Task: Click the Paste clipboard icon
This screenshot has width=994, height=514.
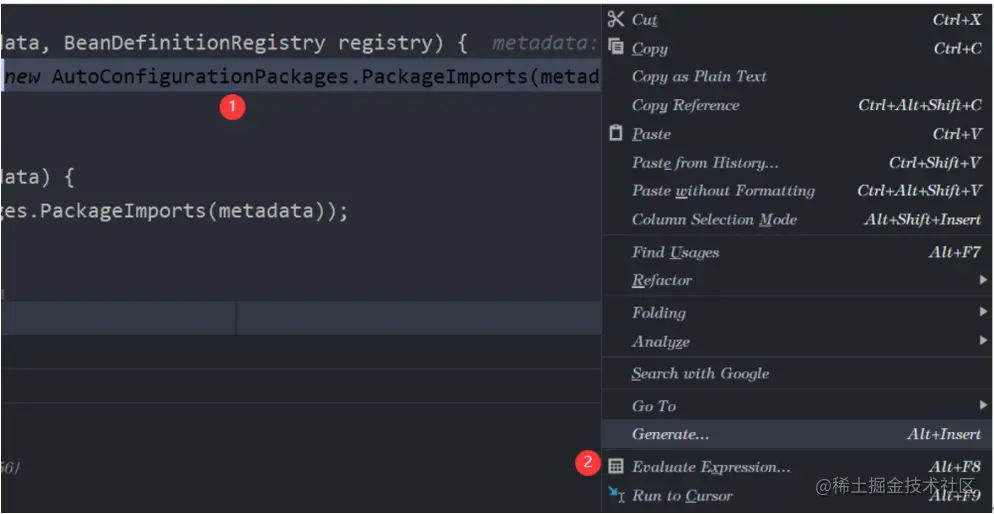Action: (x=616, y=133)
